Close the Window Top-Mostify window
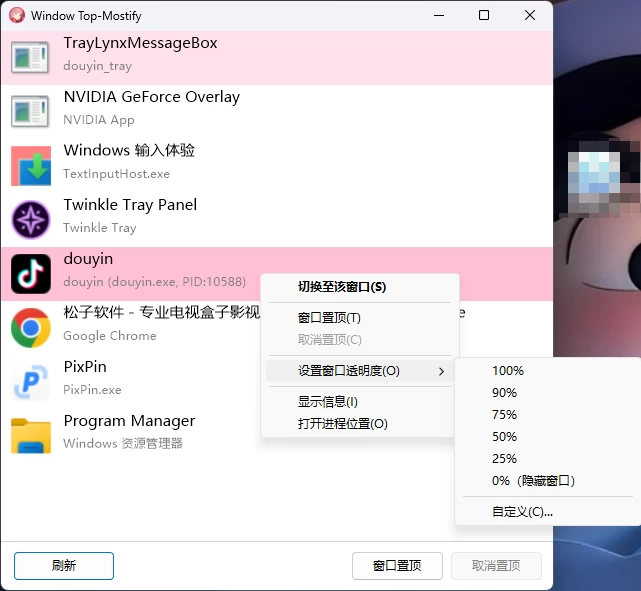 tap(530, 15)
